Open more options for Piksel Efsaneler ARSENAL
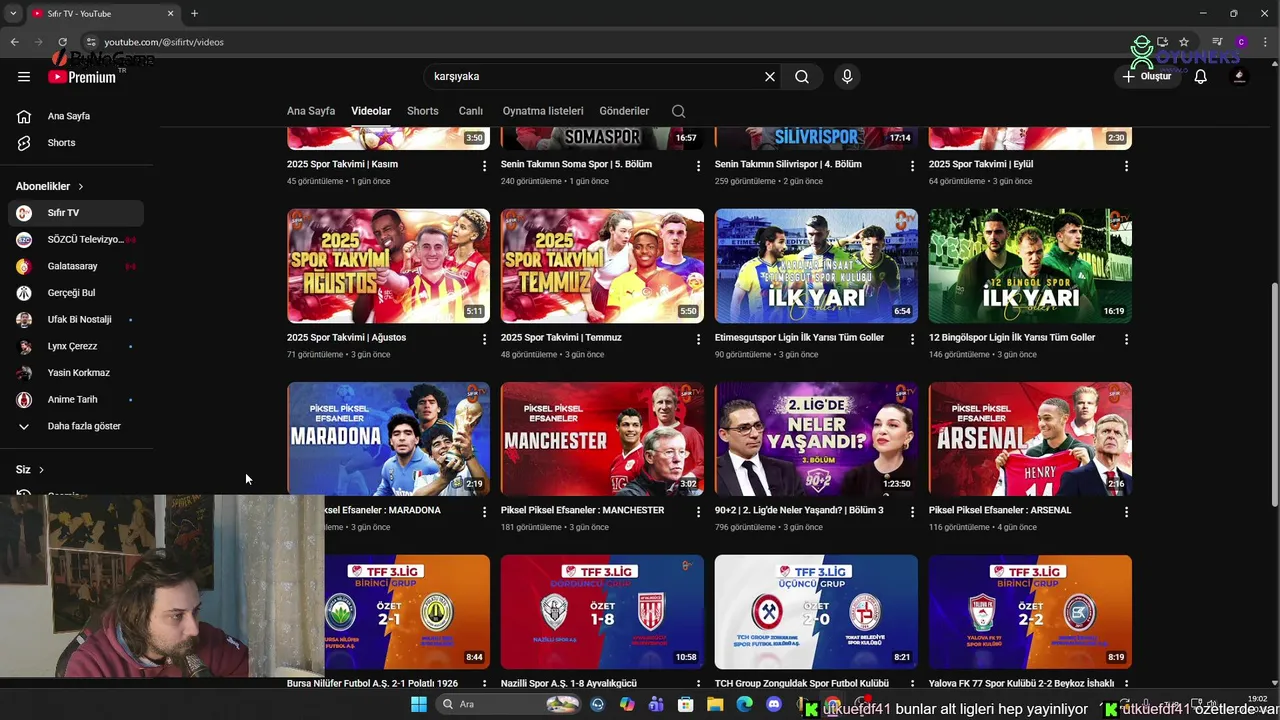Image resolution: width=1280 pixels, height=720 pixels. (1126, 512)
